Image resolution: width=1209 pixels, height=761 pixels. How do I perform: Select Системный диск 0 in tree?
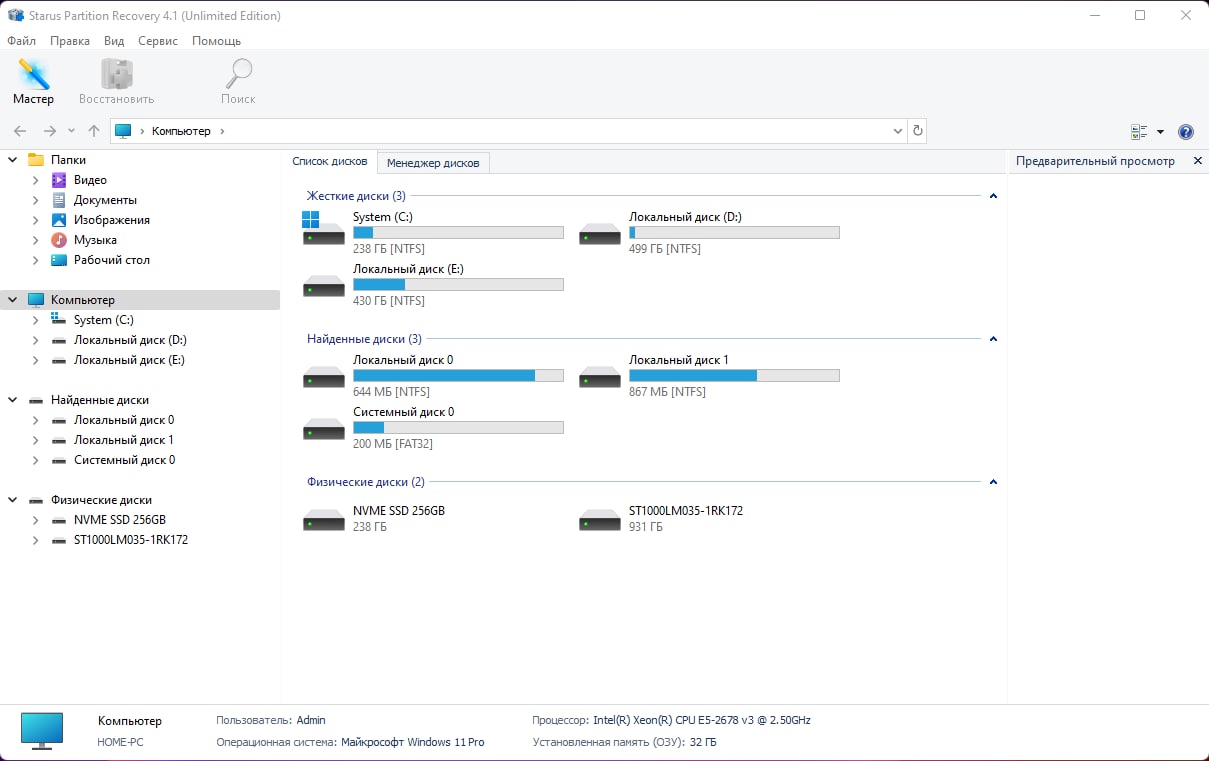click(x=124, y=460)
